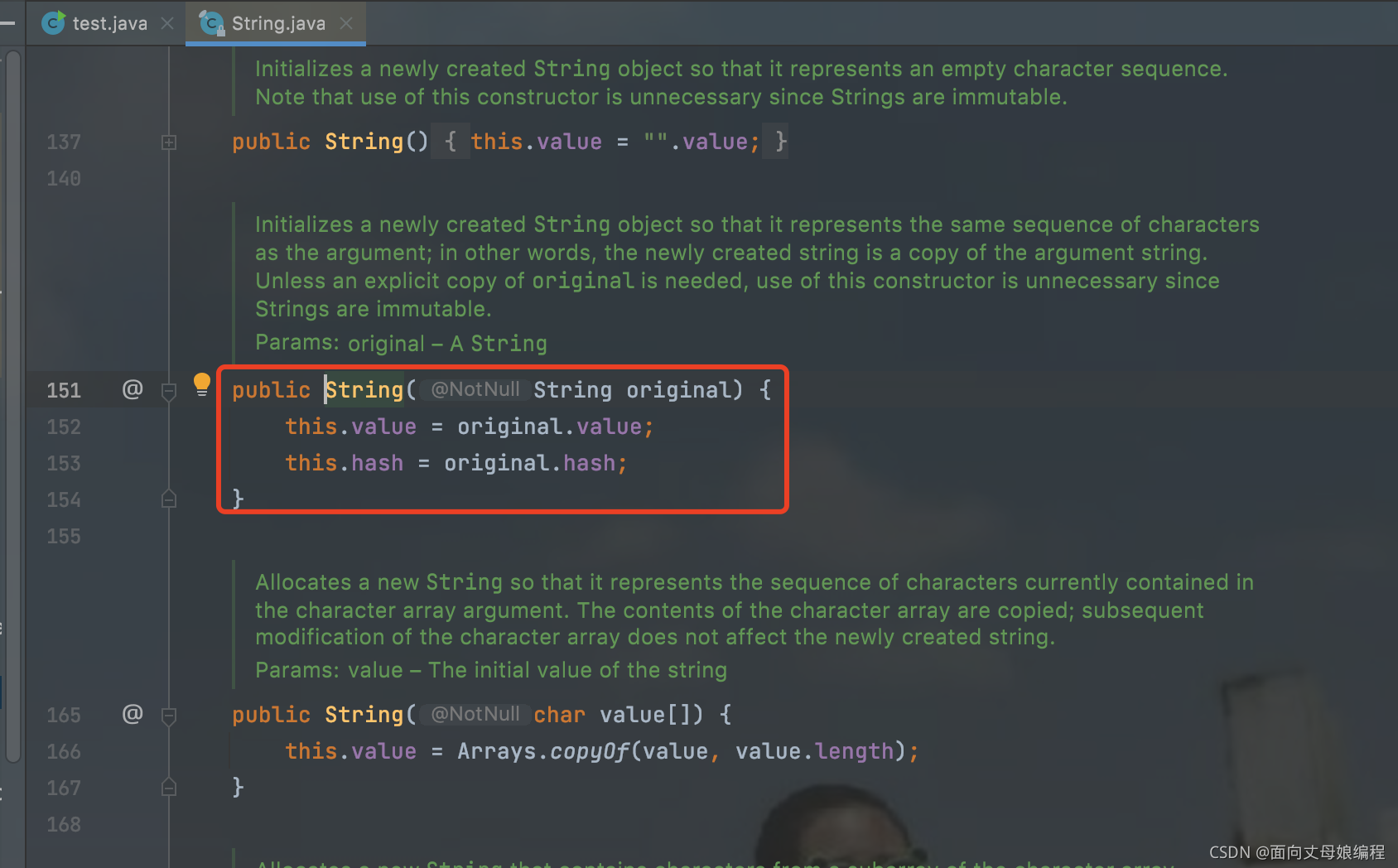Click the @NotNull inlay hint on line 165
The height and width of the screenshot is (868, 1398).
tap(475, 714)
